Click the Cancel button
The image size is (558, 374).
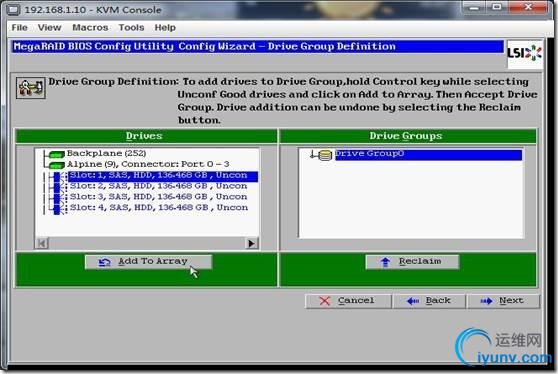pos(348,301)
